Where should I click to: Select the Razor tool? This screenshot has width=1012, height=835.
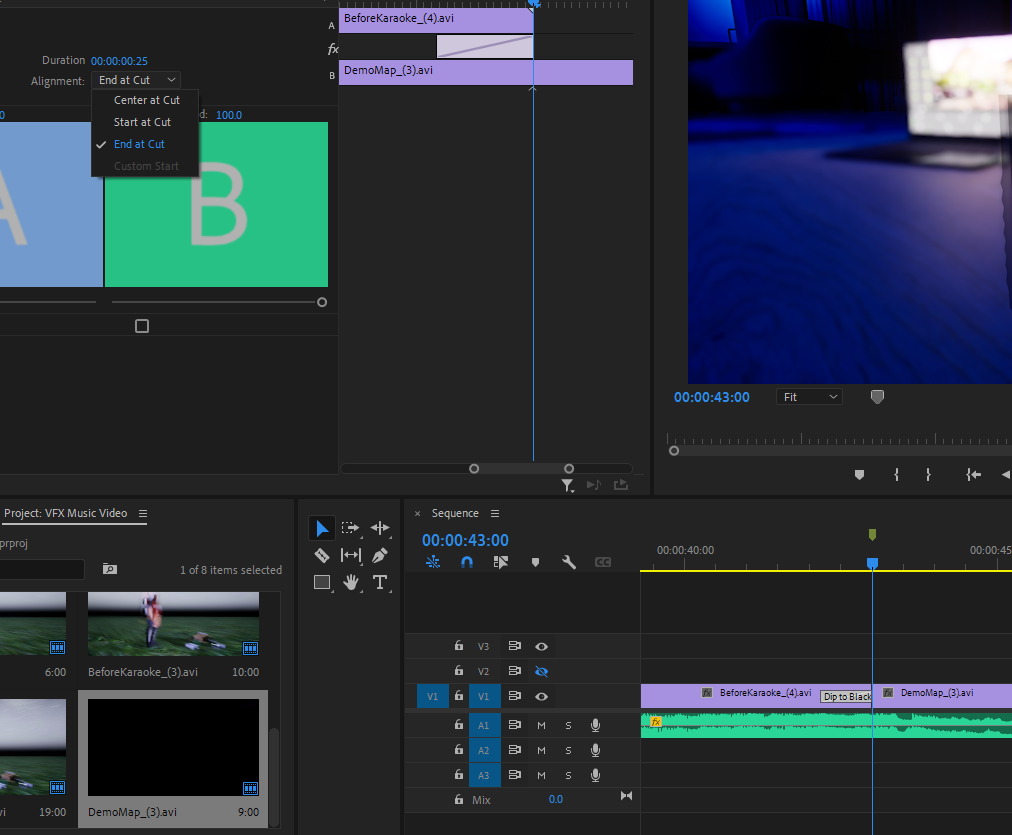[x=321, y=555]
